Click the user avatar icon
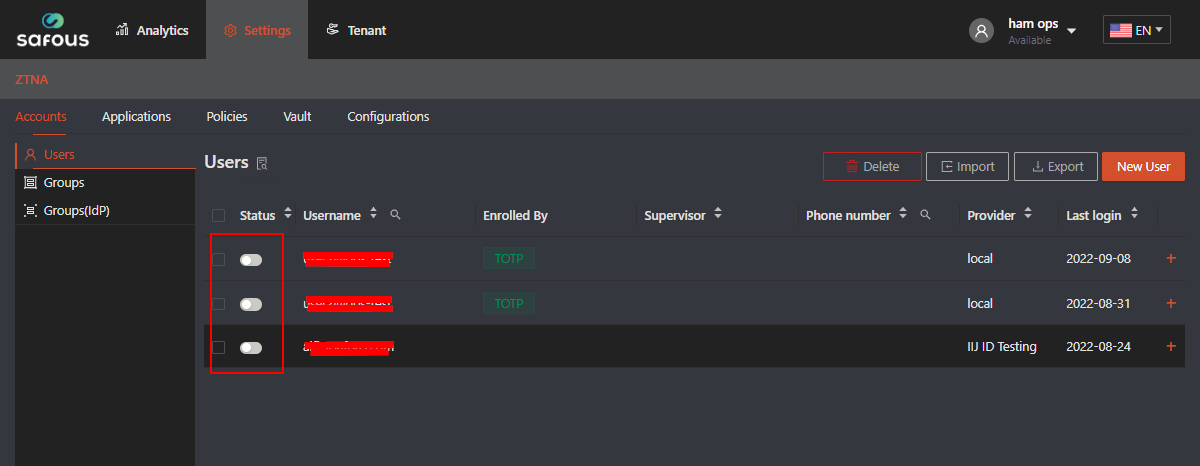 (x=981, y=30)
